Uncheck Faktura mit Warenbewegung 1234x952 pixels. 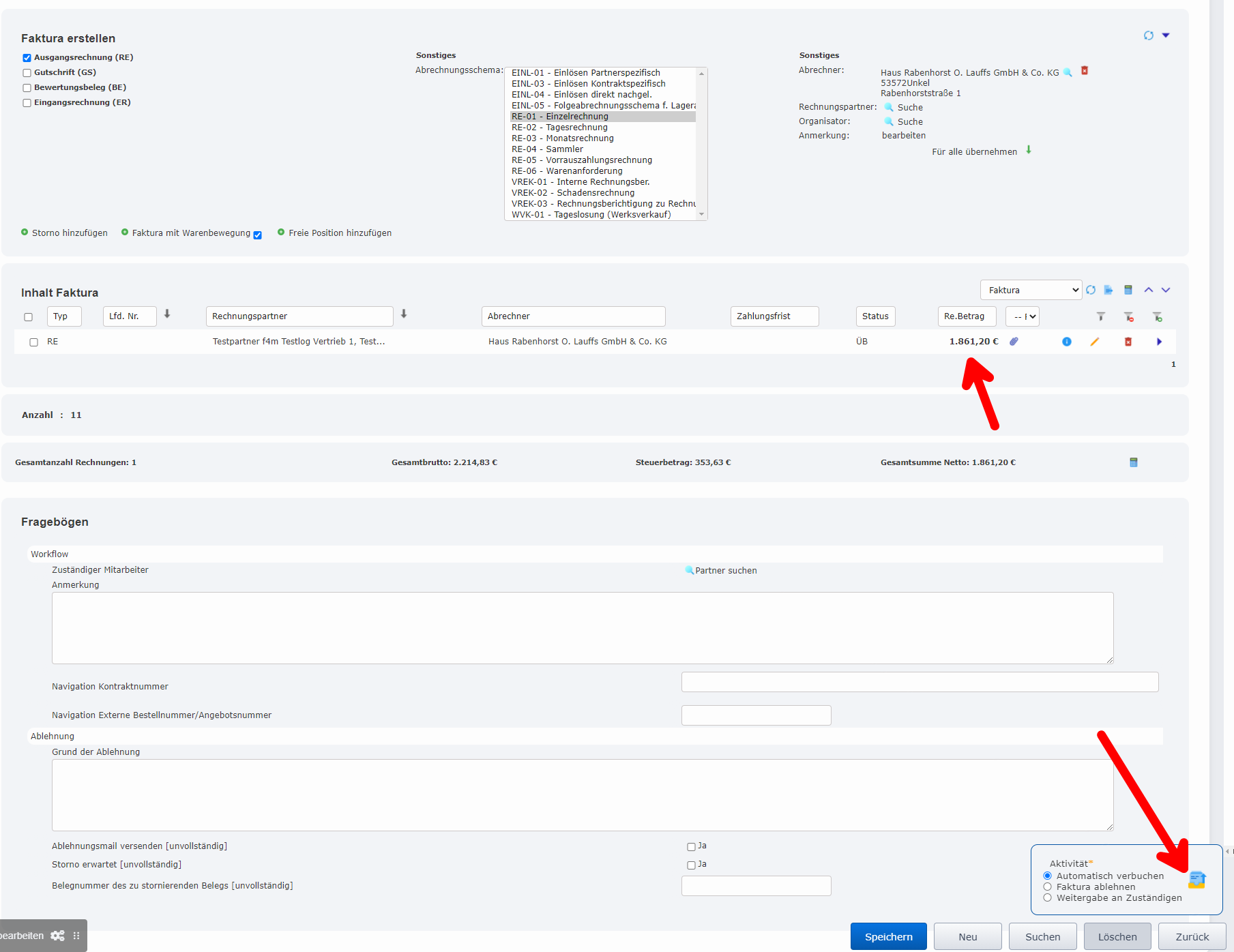[x=257, y=235]
